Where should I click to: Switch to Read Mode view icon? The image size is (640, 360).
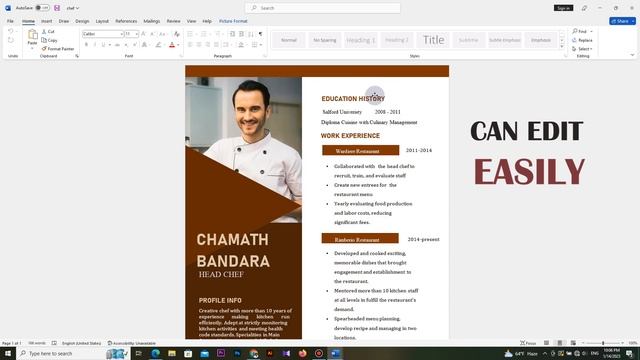(546, 343)
